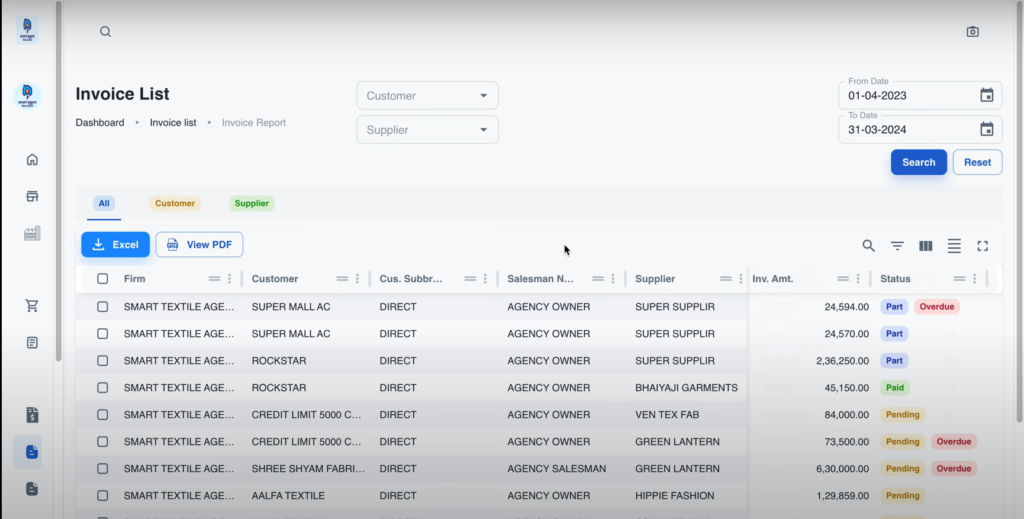
Task: Click the Overdue badge in 24,594.00 row
Action: 936,306
